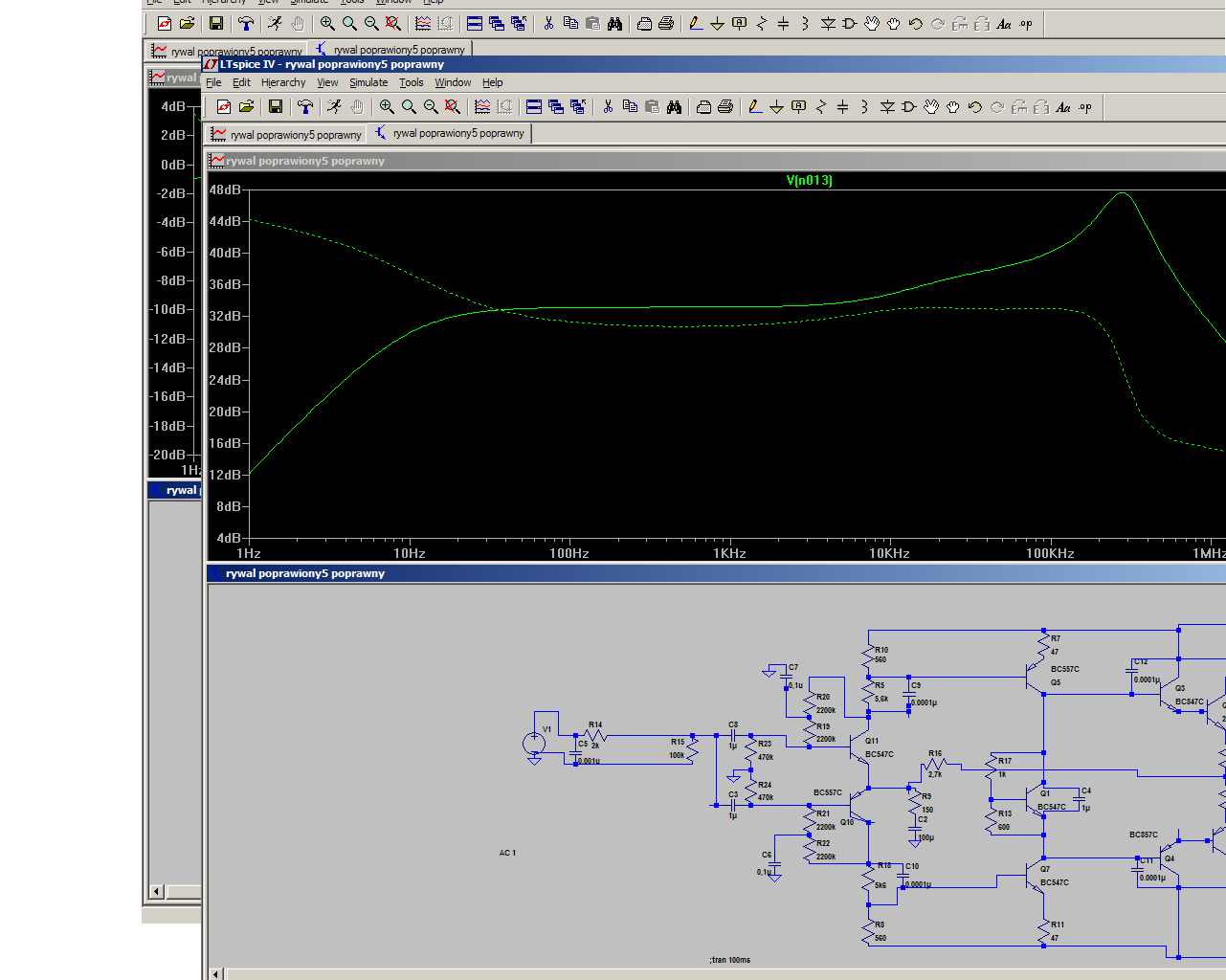Click New Schematic icon in front window toolbar

(x=223, y=107)
